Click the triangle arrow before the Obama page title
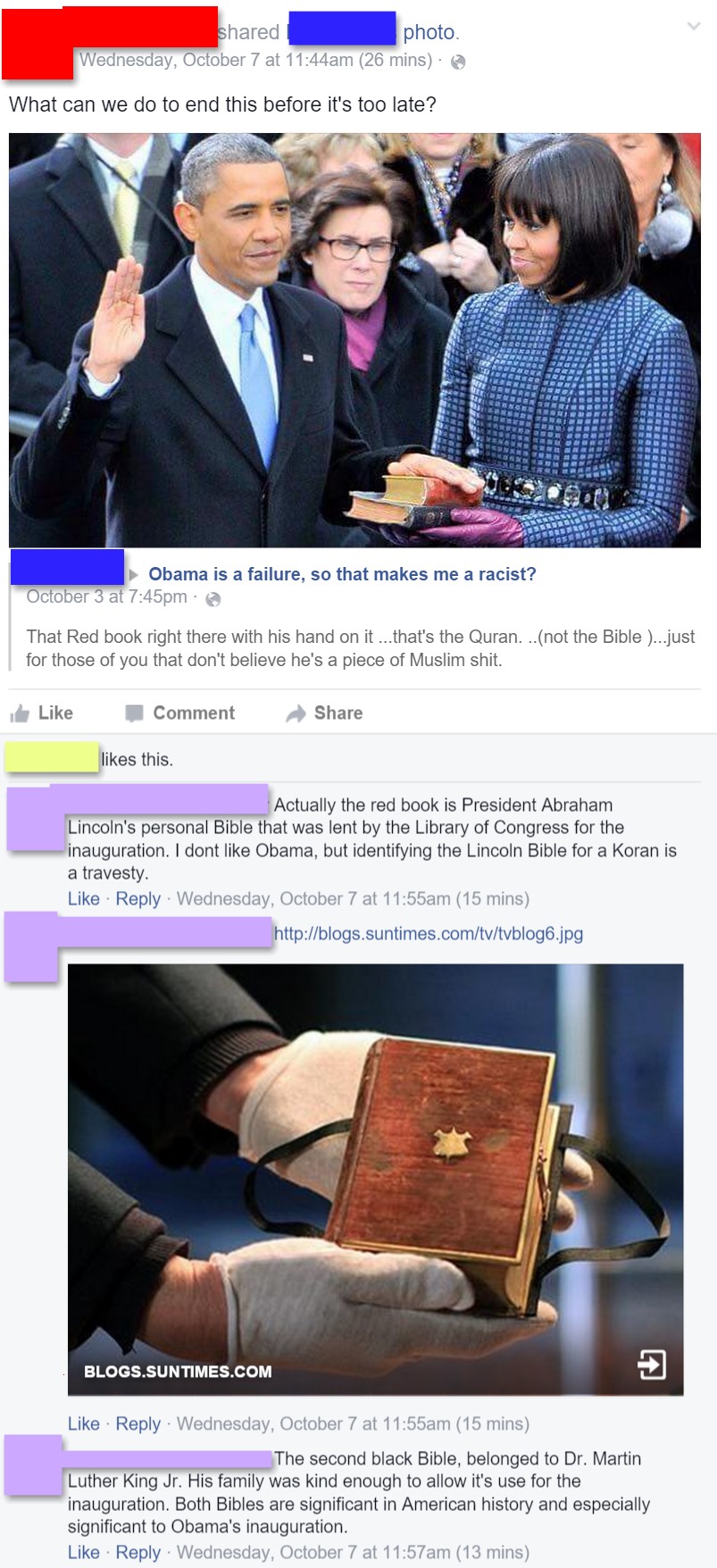The height and width of the screenshot is (1568, 717). (x=134, y=574)
